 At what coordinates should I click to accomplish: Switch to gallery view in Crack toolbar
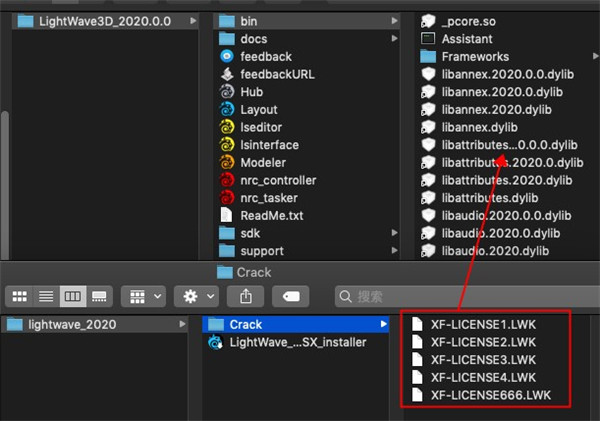[x=99, y=296]
